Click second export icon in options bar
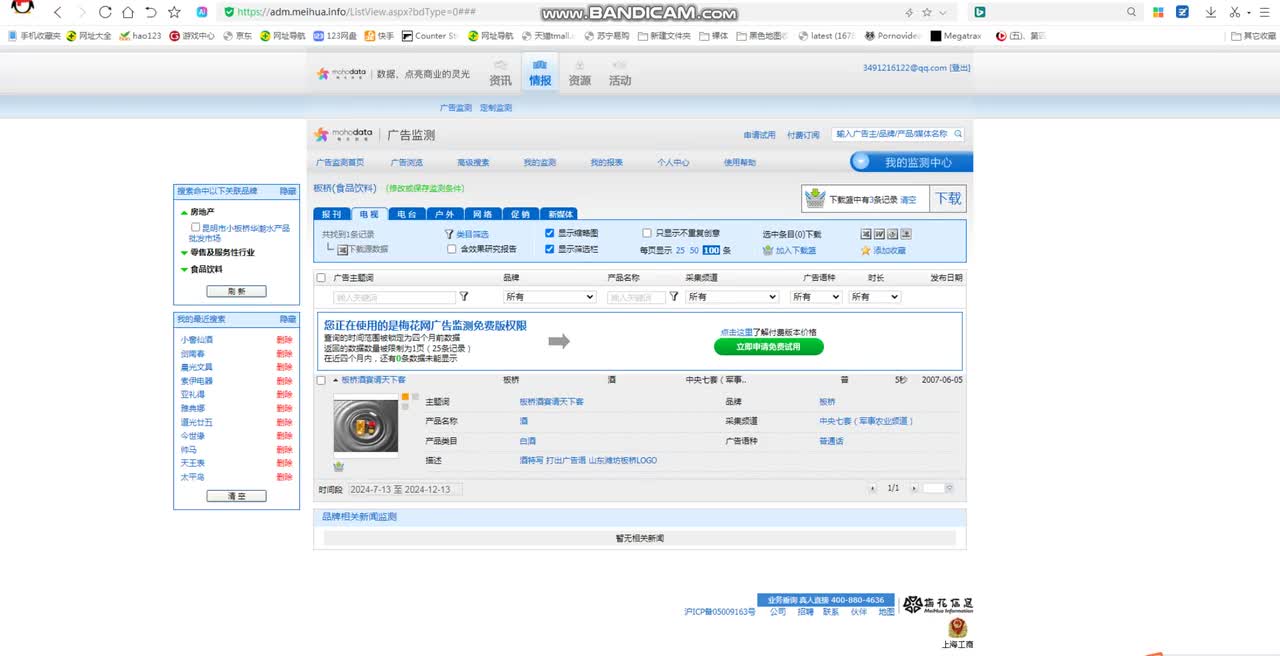This screenshot has height=656, width=1280. point(879,234)
